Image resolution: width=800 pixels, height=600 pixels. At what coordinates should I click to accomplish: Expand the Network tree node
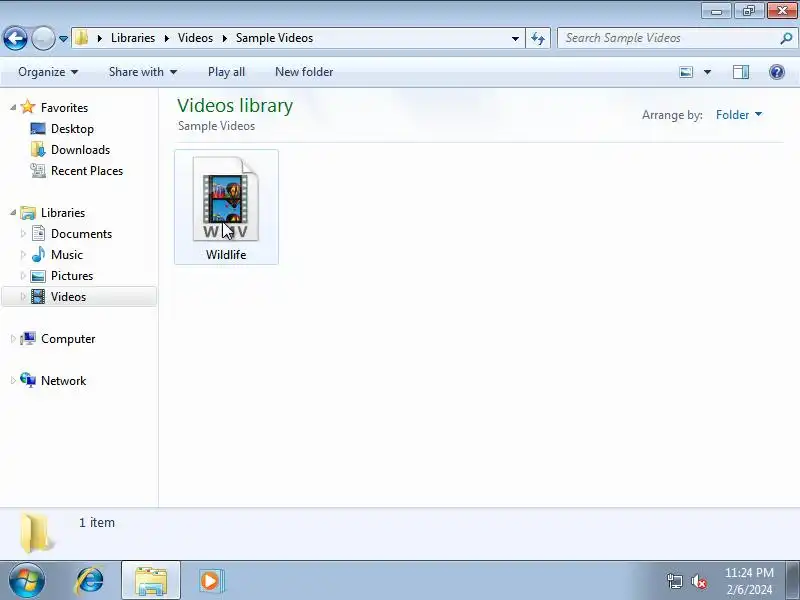13,381
